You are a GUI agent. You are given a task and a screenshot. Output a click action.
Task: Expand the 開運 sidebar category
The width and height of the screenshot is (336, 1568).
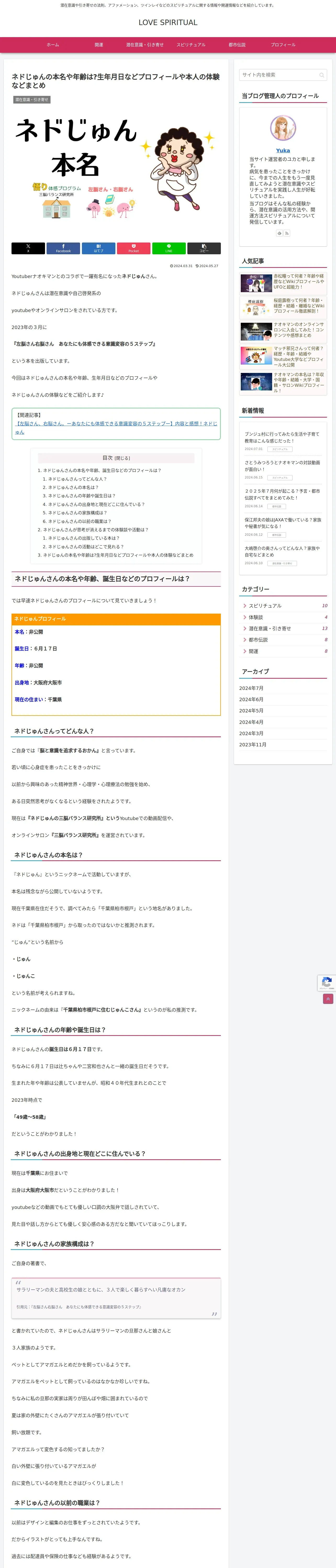point(283,651)
